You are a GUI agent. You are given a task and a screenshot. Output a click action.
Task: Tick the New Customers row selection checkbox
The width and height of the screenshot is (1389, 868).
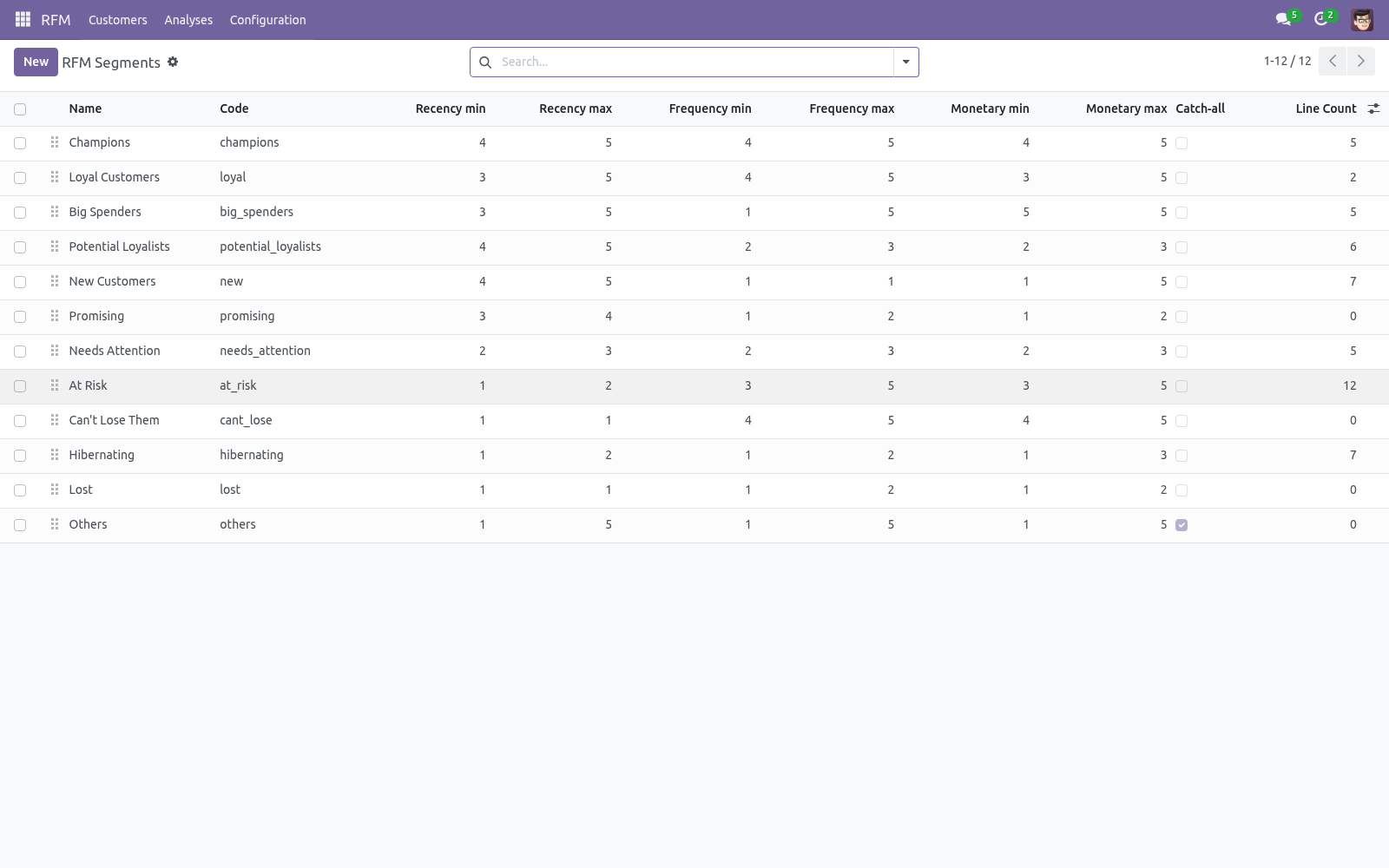click(x=20, y=282)
